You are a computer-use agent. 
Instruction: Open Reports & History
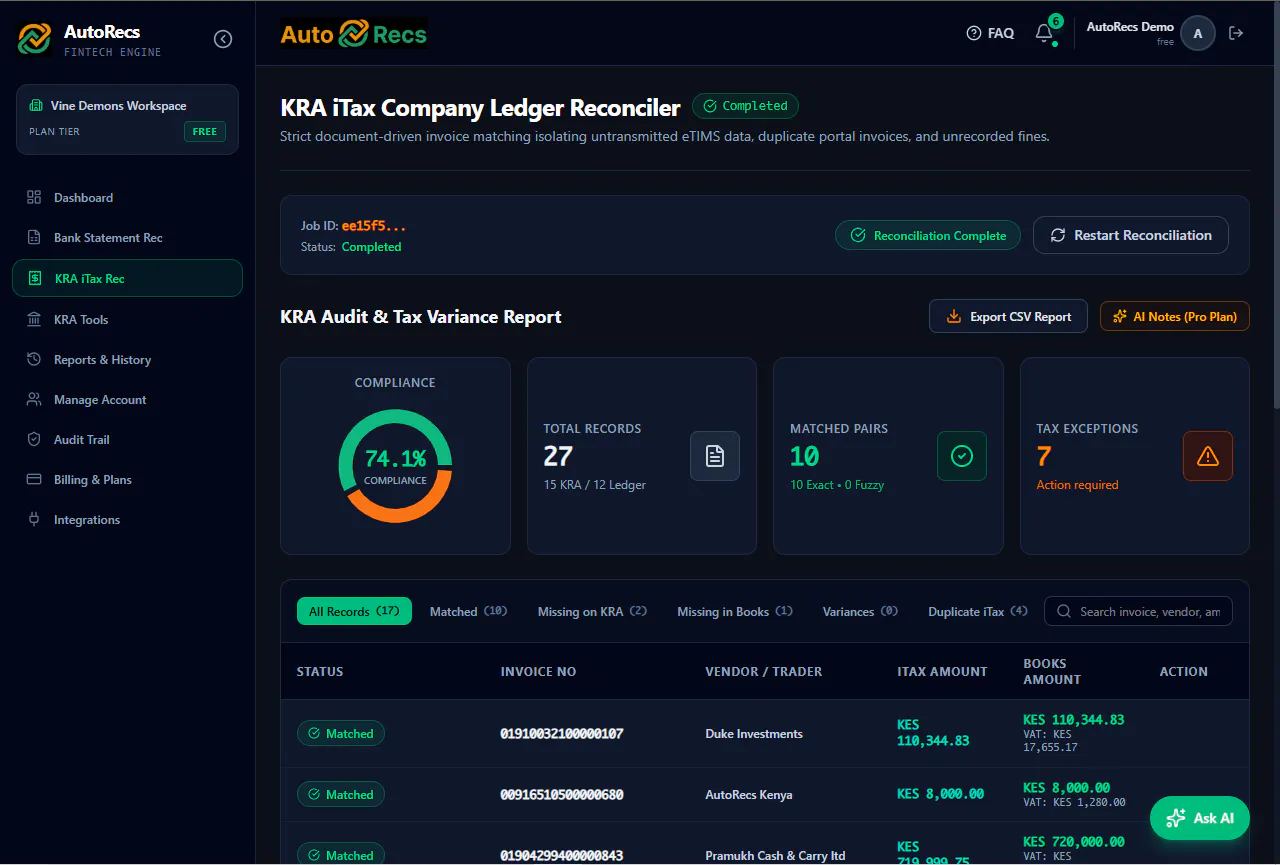127,360
